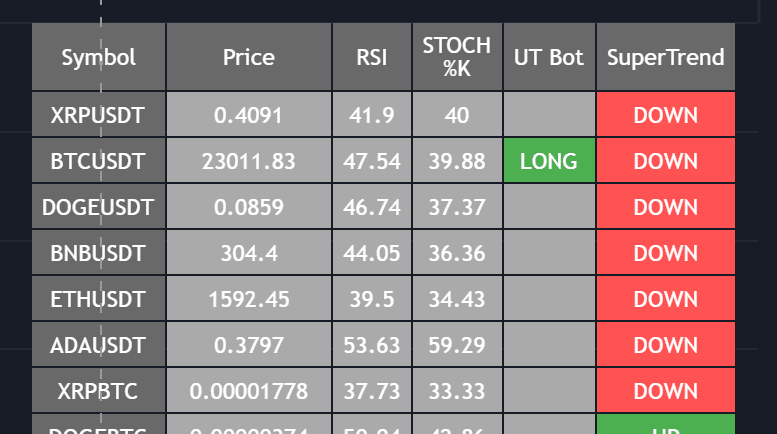Select the XRPUSDT symbol cell
Image resolution: width=777 pixels, height=434 pixels.
pos(99,114)
